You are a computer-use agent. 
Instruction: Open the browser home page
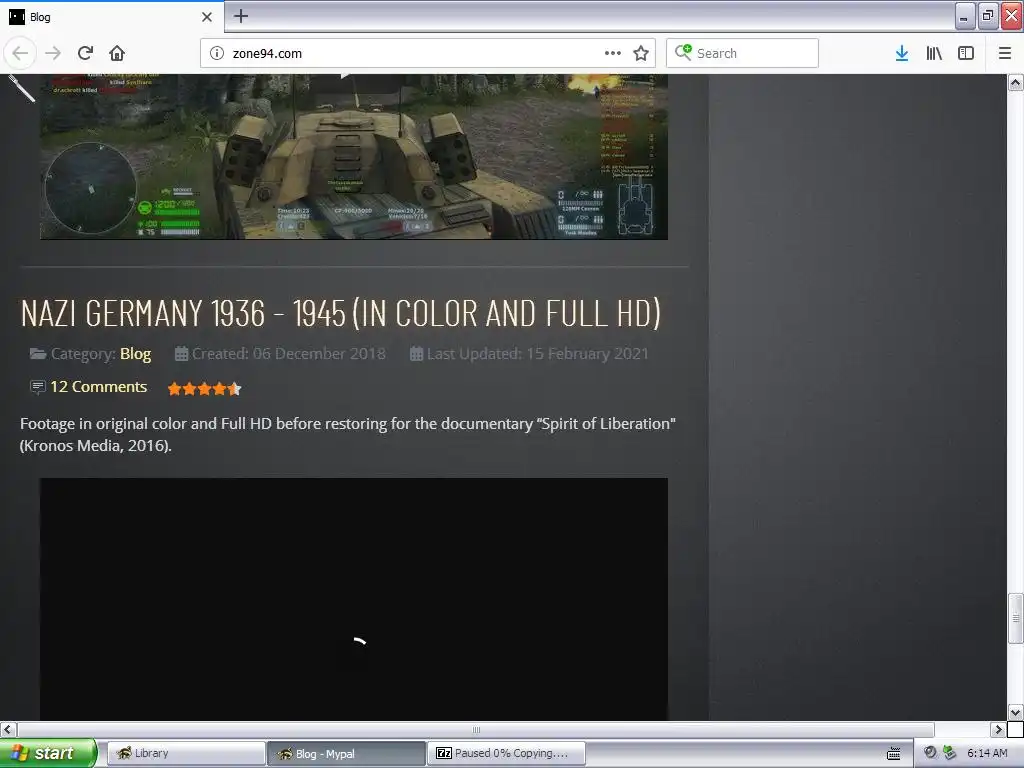pyautogui.click(x=117, y=53)
